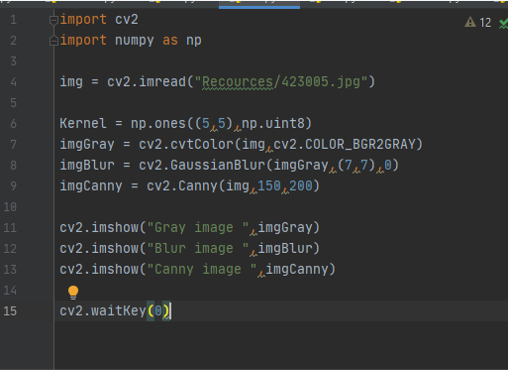Screen dimensions: 508x370
Task: Click "imread" on line 4
Action: [162, 82]
